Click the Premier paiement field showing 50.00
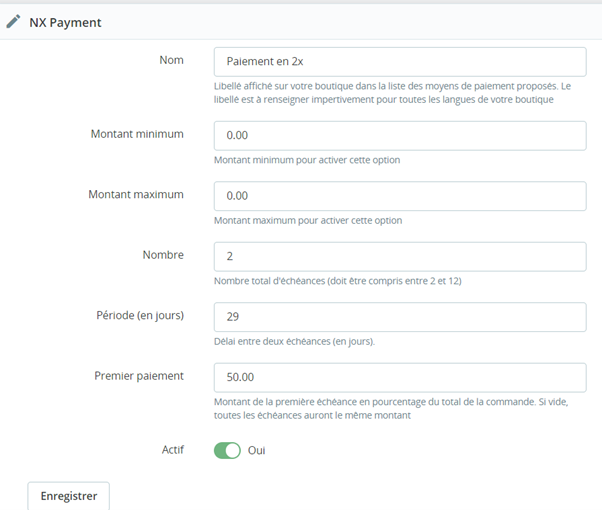The height and width of the screenshot is (510, 602). (x=400, y=377)
